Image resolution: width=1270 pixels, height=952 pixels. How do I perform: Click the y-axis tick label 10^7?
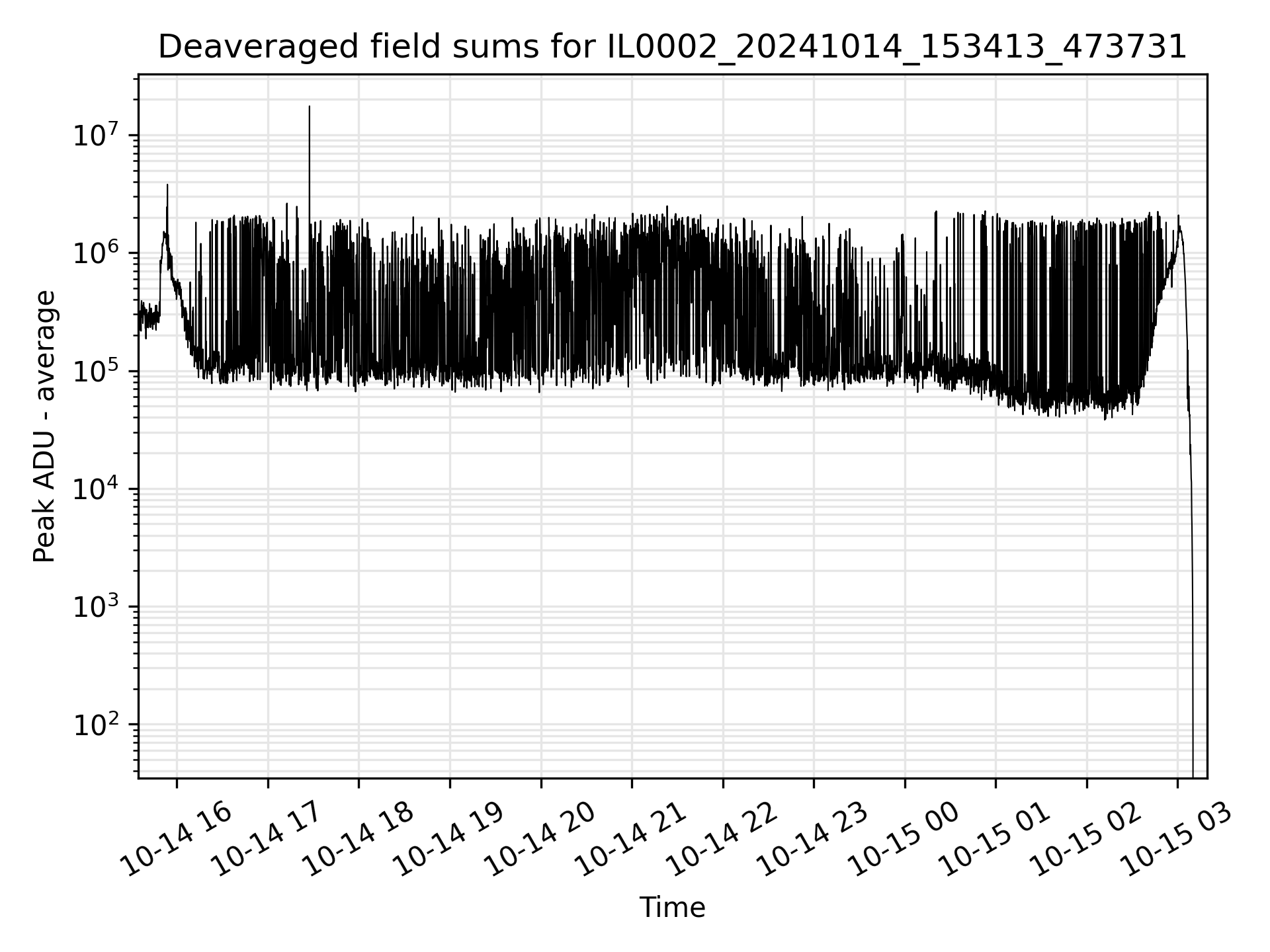coord(97,135)
